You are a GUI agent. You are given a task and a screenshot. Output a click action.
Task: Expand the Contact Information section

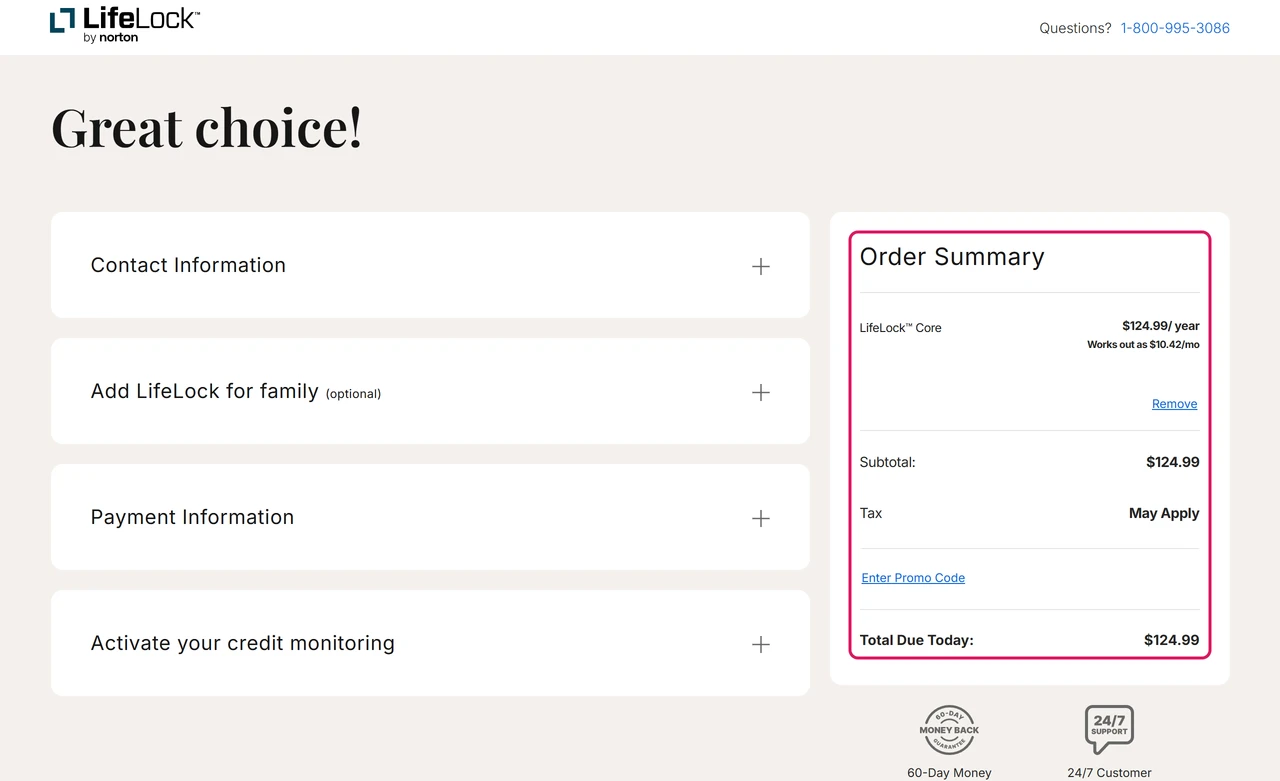pyautogui.click(x=430, y=265)
